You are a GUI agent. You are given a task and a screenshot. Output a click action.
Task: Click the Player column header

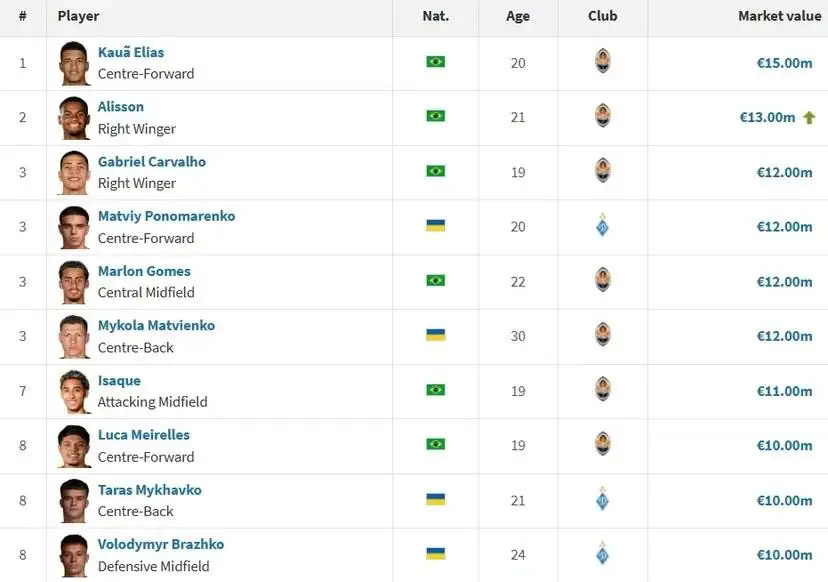pyautogui.click(x=78, y=16)
